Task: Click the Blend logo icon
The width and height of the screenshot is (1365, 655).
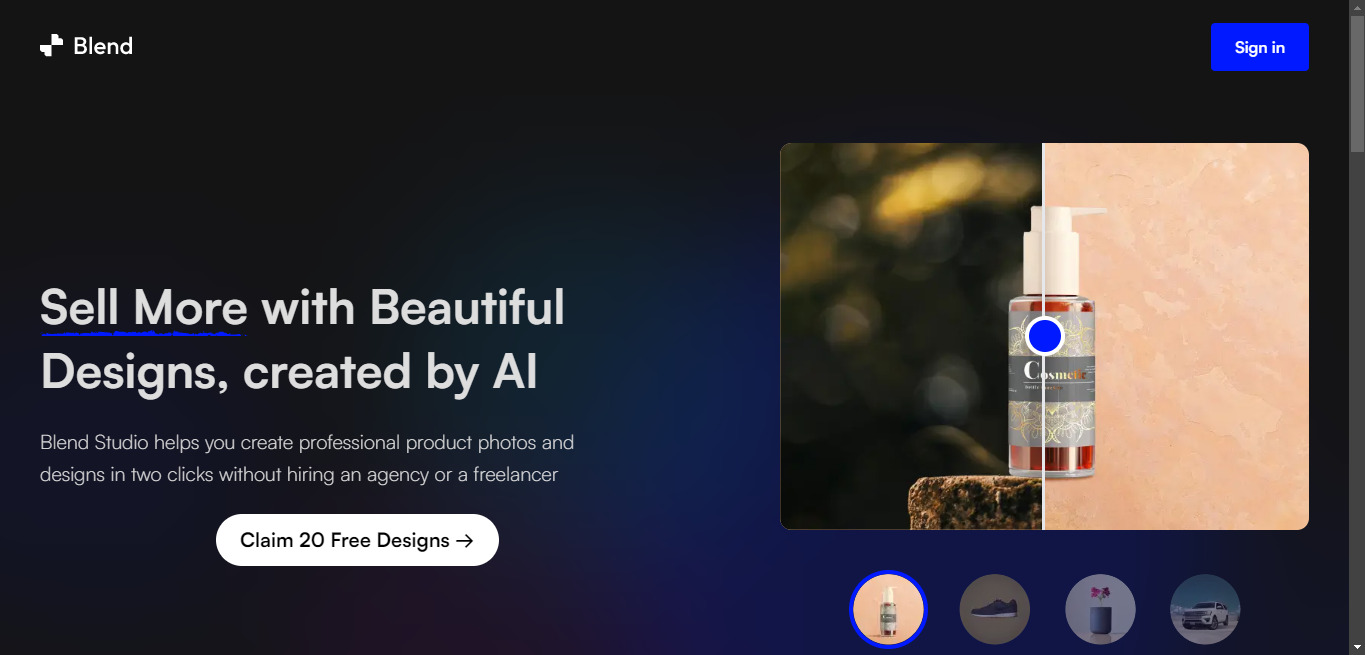Action: (51, 46)
